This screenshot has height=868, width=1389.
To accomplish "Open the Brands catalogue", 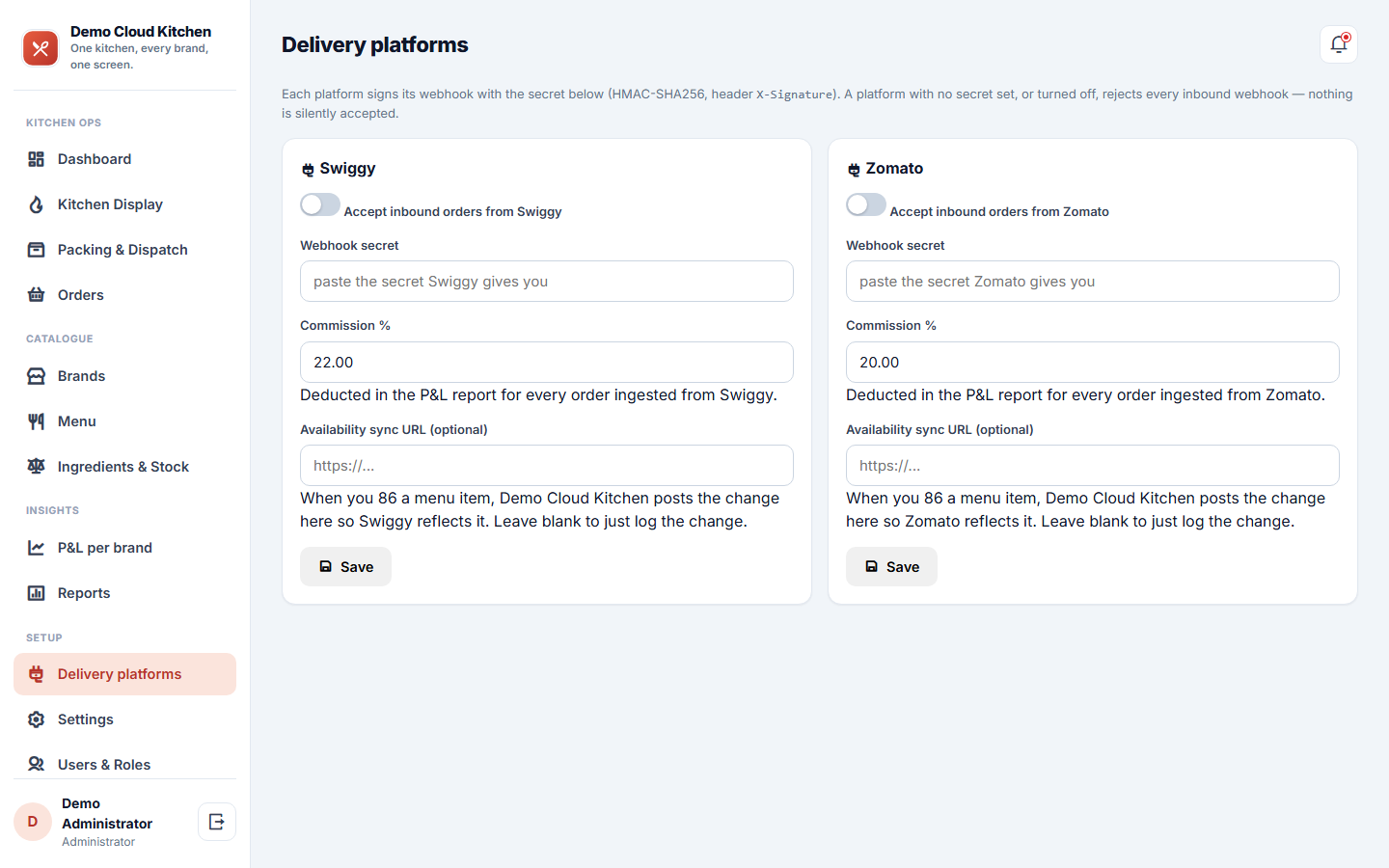I will pos(124,376).
